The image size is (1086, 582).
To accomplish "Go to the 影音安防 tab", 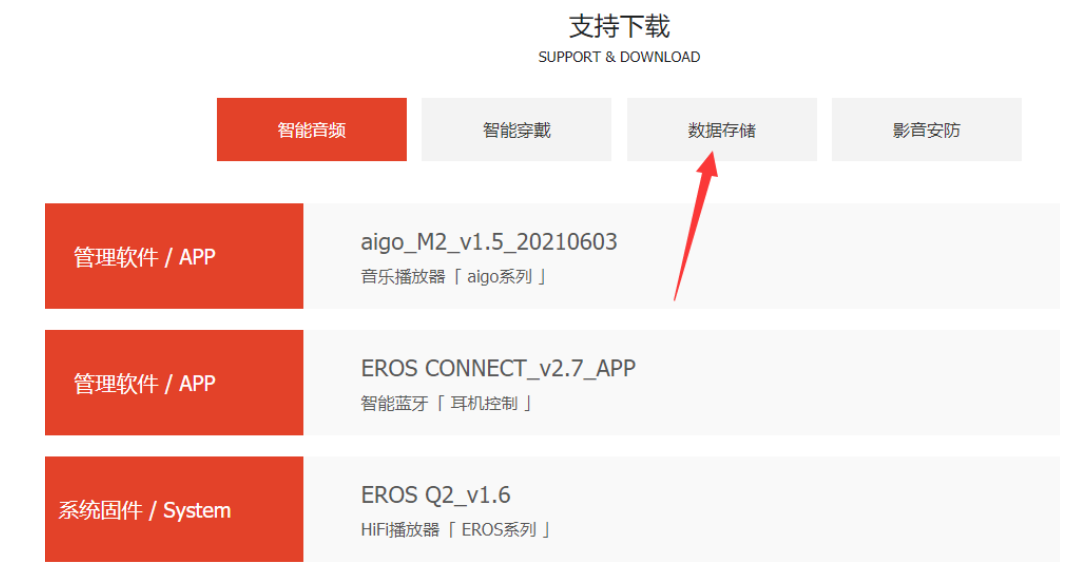I will click(x=926, y=130).
